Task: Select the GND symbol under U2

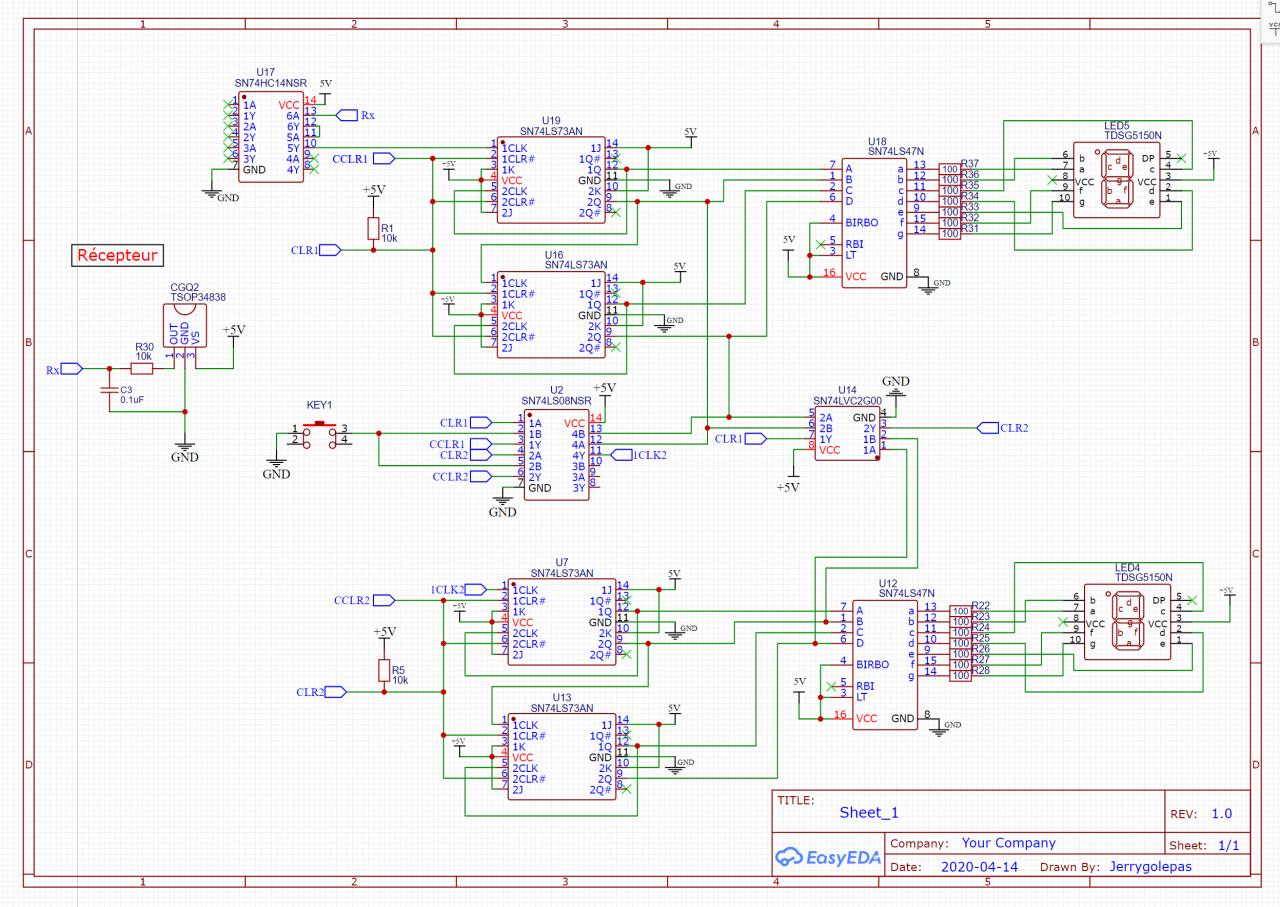Action: tap(502, 505)
